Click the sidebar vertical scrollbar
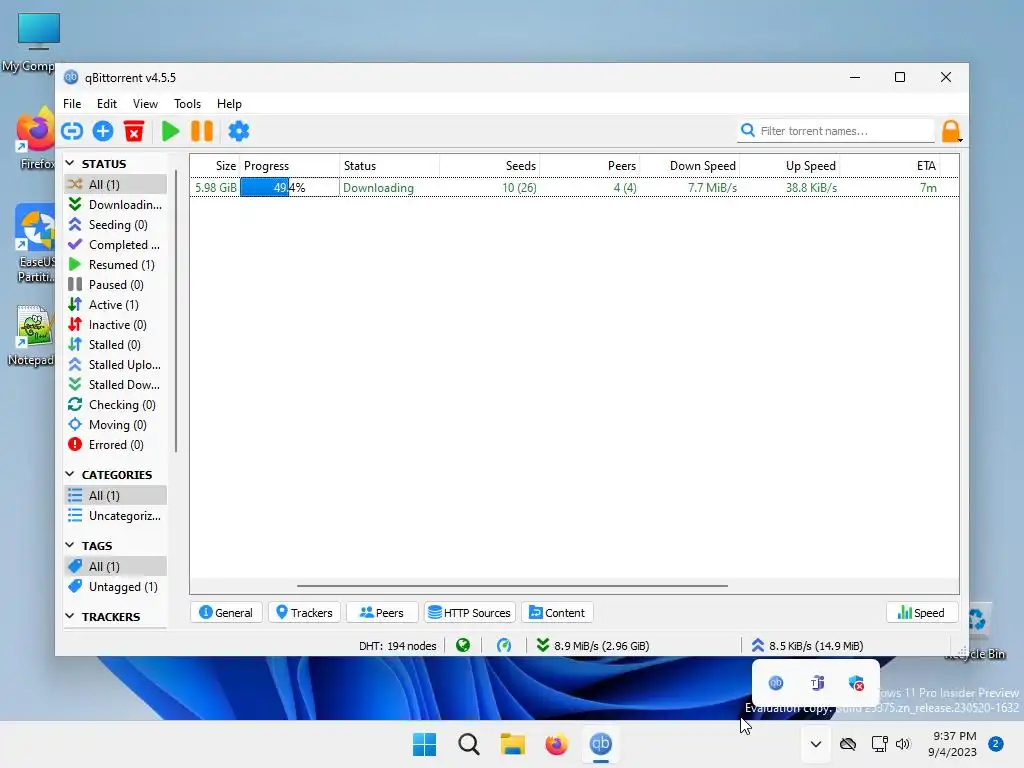The width and height of the screenshot is (1024, 768). click(176, 312)
